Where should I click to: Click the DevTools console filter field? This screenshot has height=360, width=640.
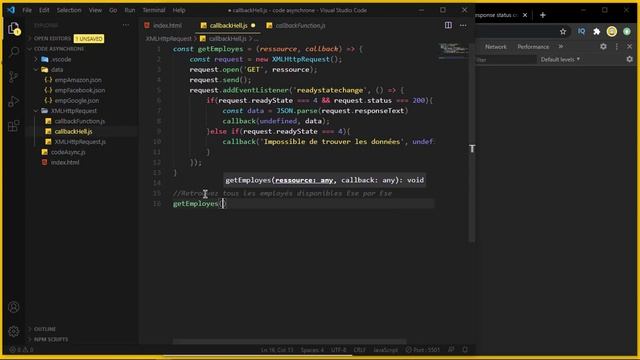(506, 60)
